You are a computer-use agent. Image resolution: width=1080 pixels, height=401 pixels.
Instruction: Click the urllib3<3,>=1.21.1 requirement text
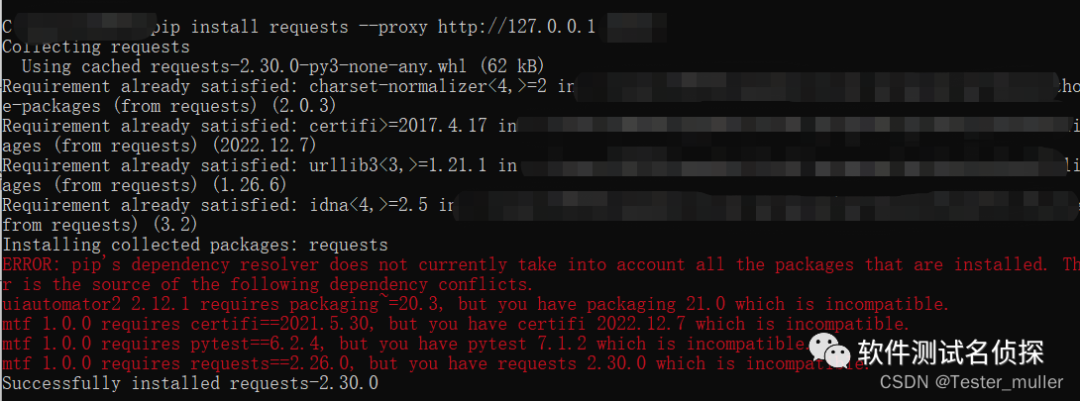tap(398, 166)
